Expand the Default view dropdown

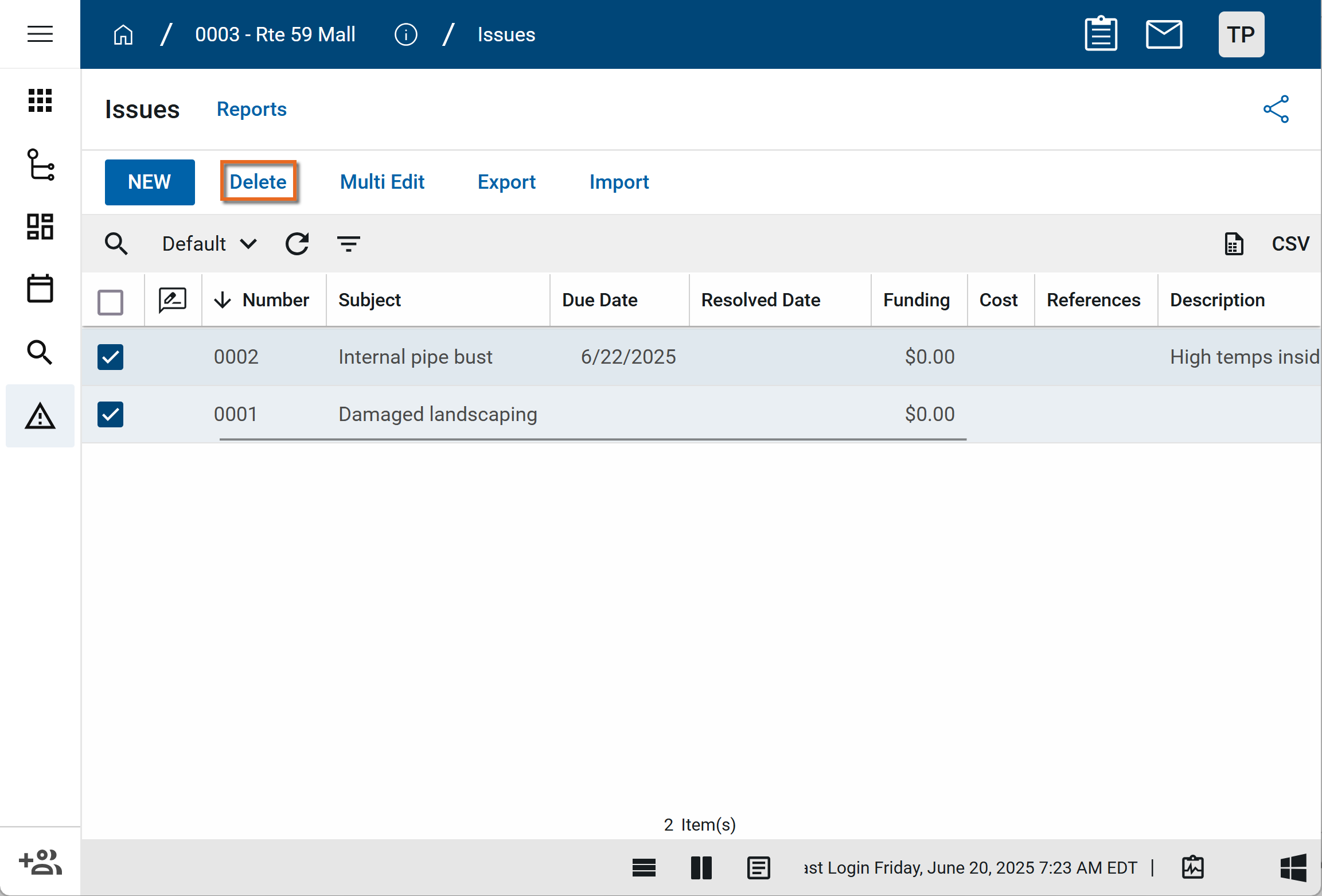point(209,244)
